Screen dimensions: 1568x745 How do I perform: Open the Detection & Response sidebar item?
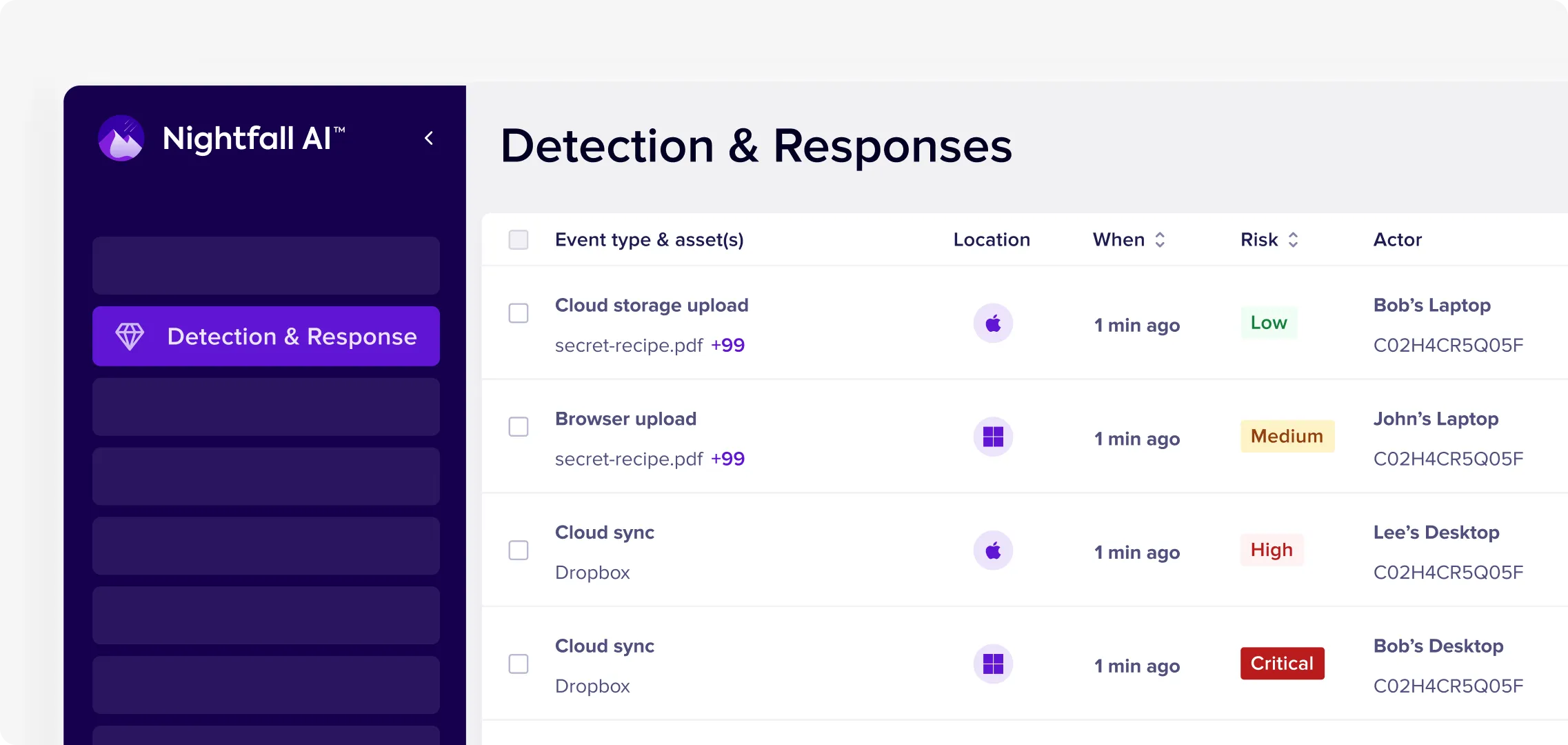[x=266, y=336]
